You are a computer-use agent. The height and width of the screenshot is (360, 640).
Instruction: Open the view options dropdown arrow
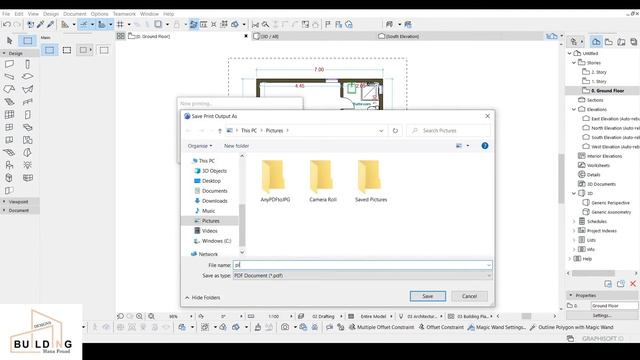pos(468,146)
